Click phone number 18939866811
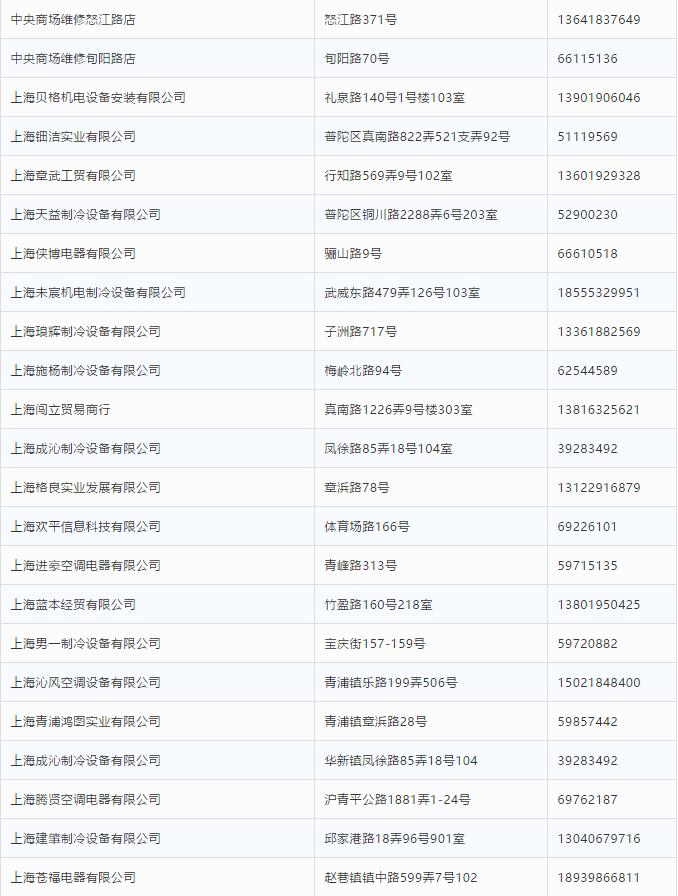The image size is (678, 896). pos(599,877)
